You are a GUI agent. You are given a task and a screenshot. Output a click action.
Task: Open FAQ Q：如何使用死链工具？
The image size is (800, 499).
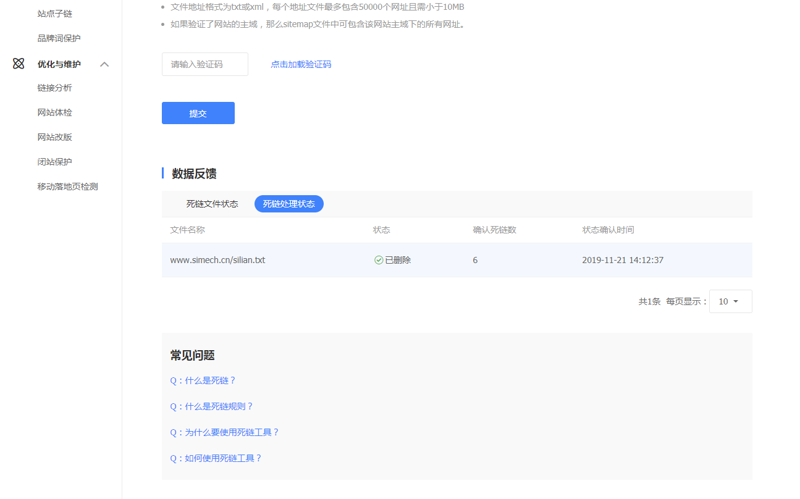tap(216, 458)
